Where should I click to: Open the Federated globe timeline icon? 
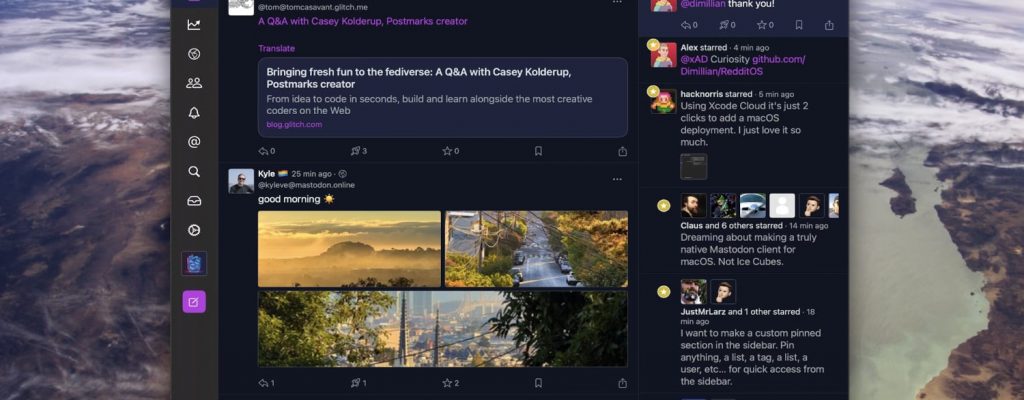pyautogui.click(x=194, y=53)
